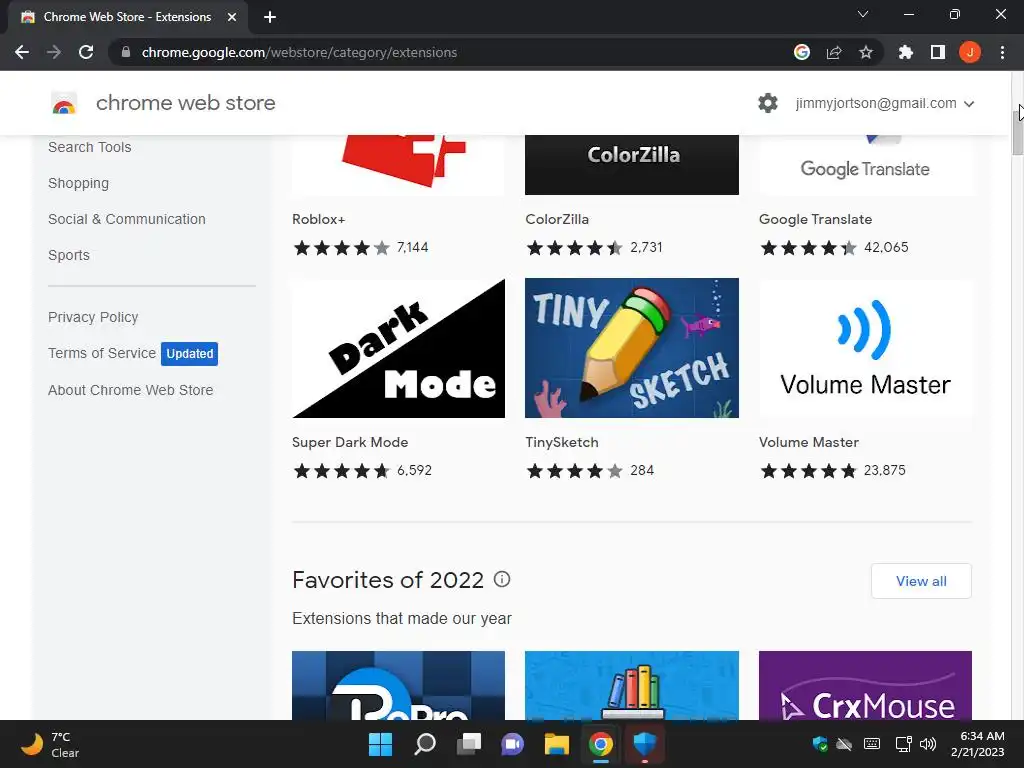Share this page using share icon

(834, 52)
